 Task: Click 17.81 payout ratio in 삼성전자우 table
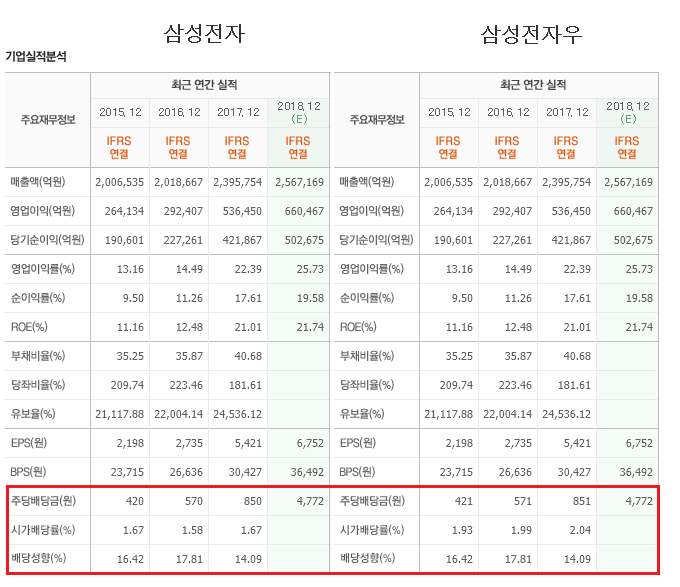[x=518, y=559]
